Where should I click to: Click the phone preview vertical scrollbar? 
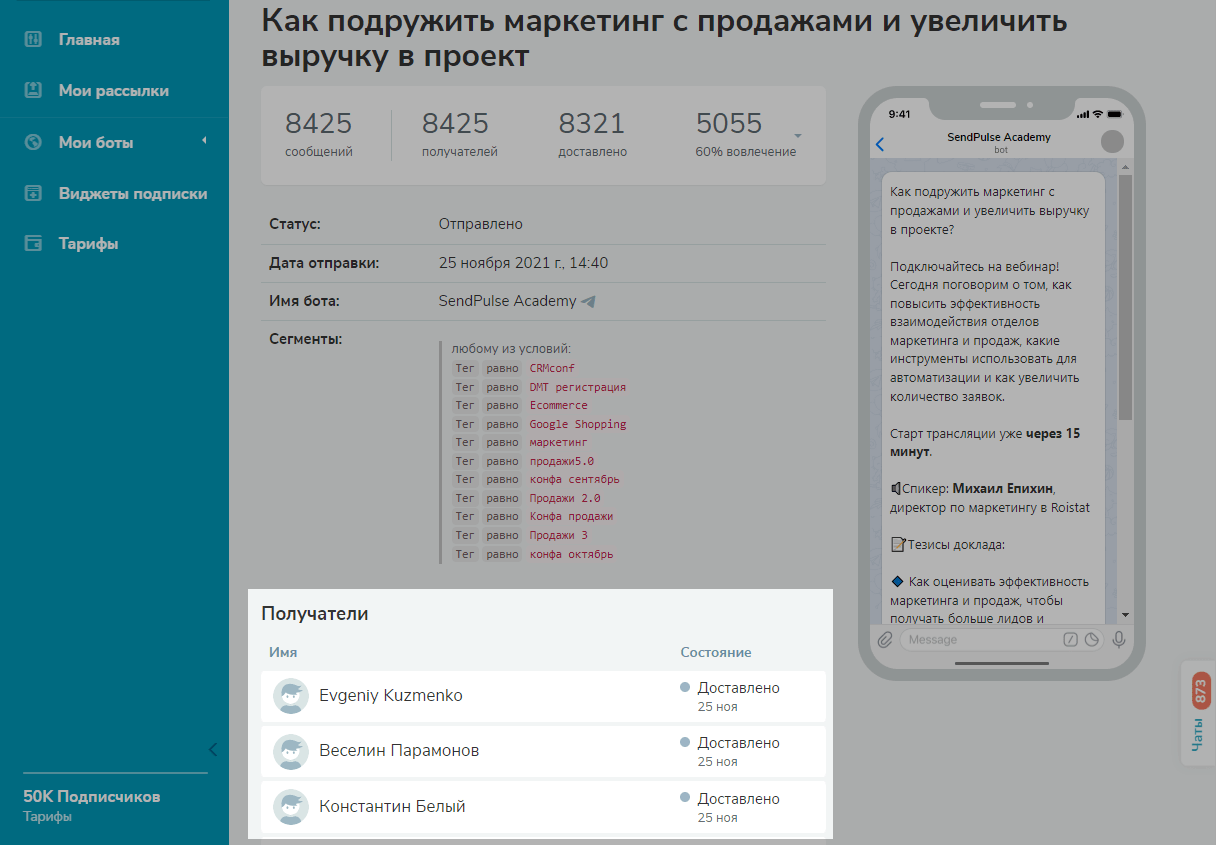pyautogui.click(x=1125, y=300)
